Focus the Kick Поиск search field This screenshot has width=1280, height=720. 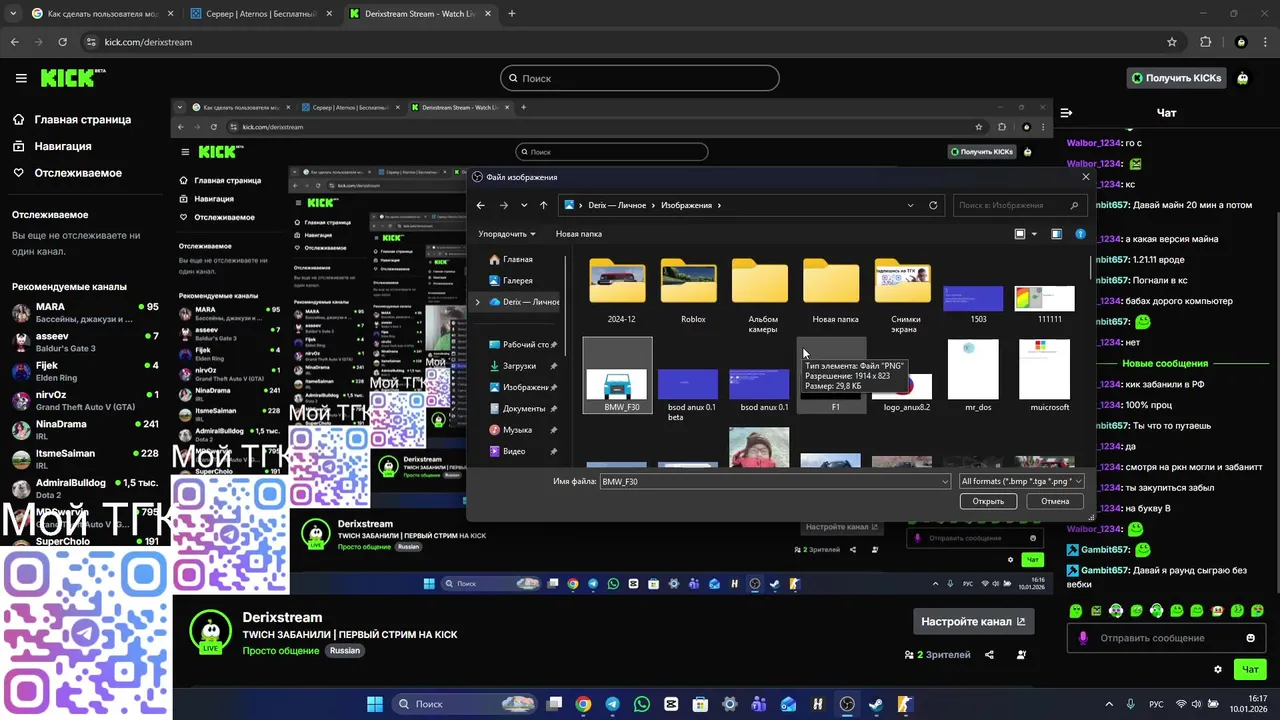click(639, 78)
